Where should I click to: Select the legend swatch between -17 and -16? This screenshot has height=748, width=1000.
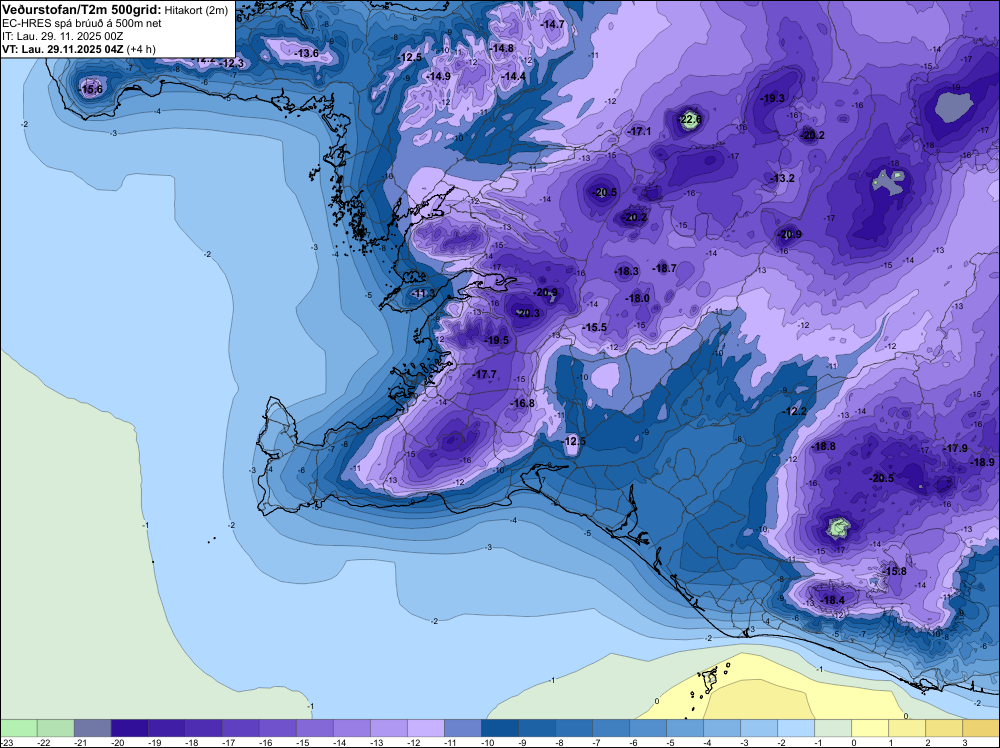click(x=240, y=728)
